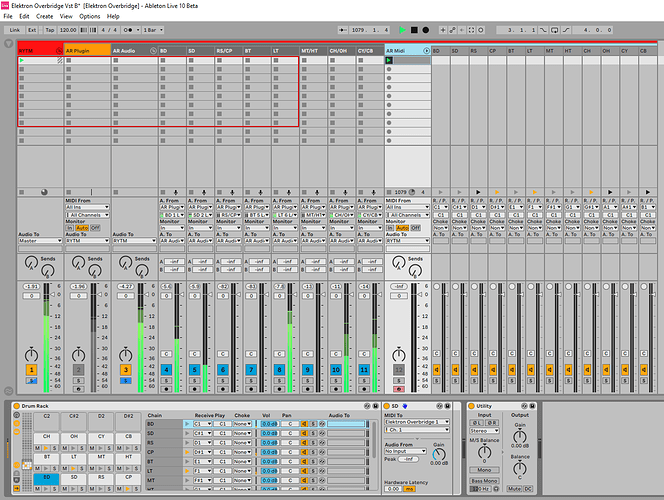Toggle the Punch-Out switch icon
Image resolution: width=664 pixels, height=500 pixels.
pyautogui.click(x=566, y=30)
